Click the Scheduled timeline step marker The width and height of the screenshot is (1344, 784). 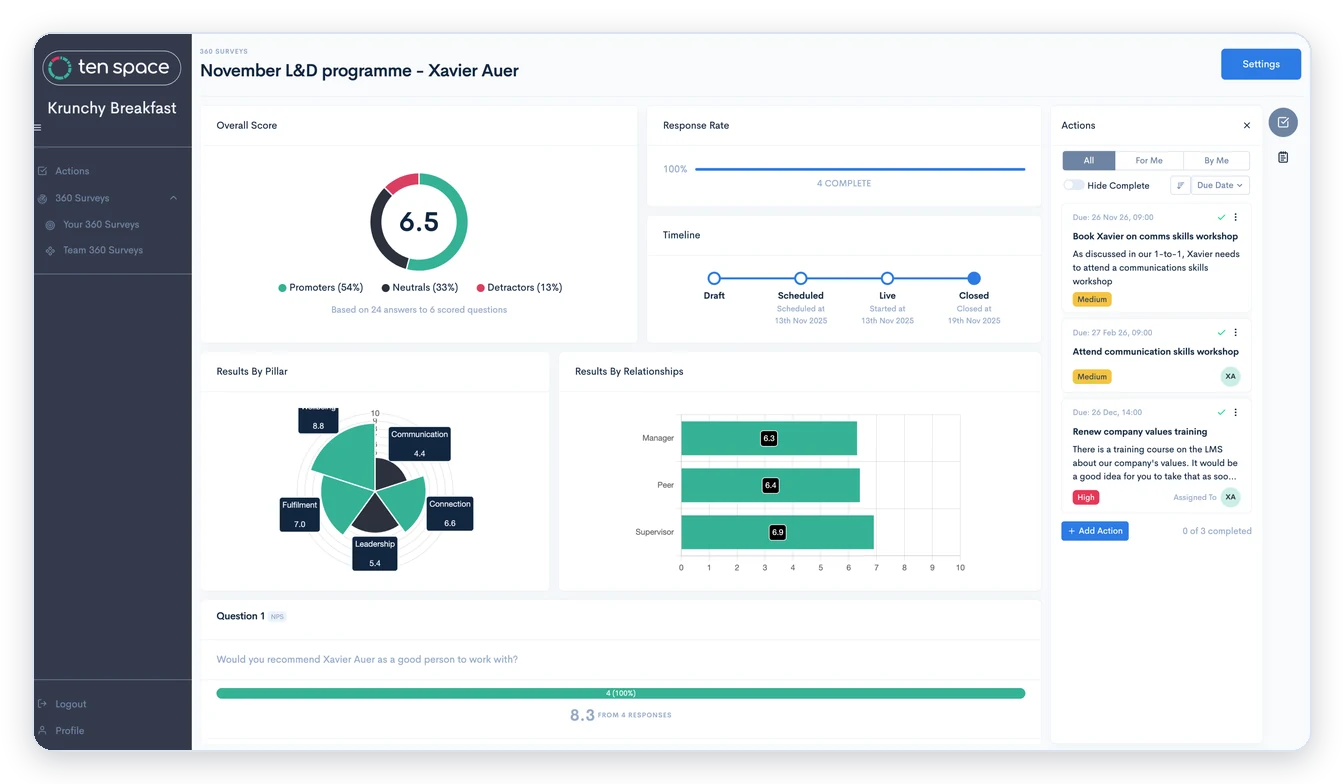coord(801,279)
